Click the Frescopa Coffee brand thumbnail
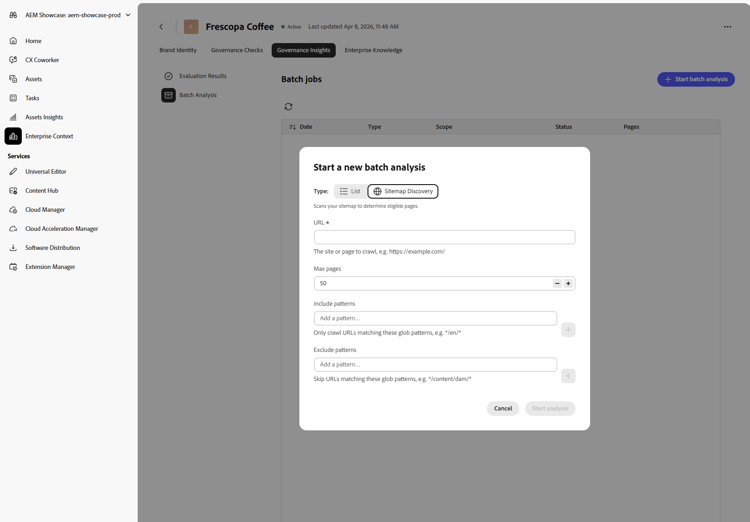Screen dimensions: 750x522 (191, 27)
